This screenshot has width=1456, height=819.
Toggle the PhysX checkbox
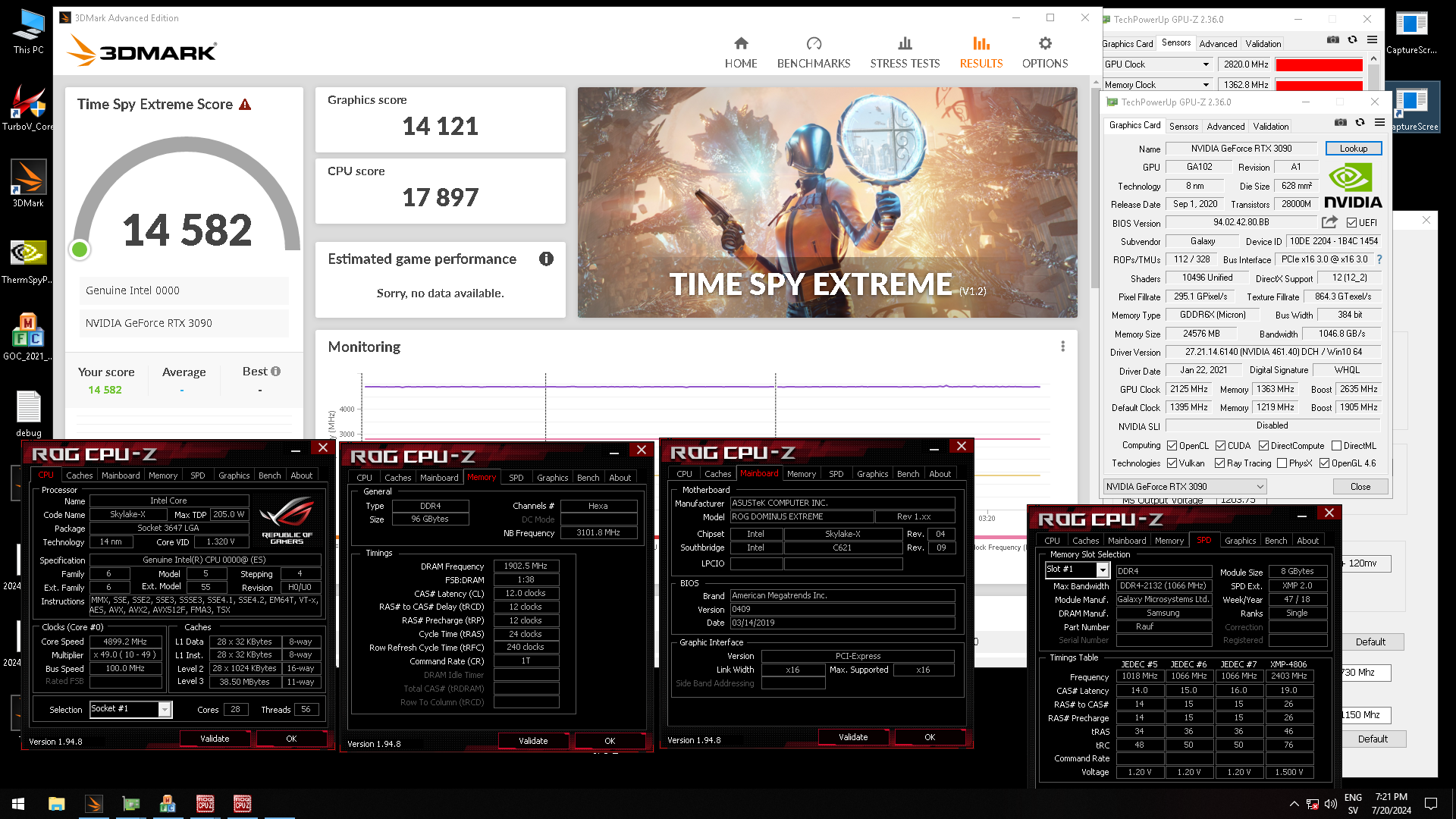point(1282,463)
